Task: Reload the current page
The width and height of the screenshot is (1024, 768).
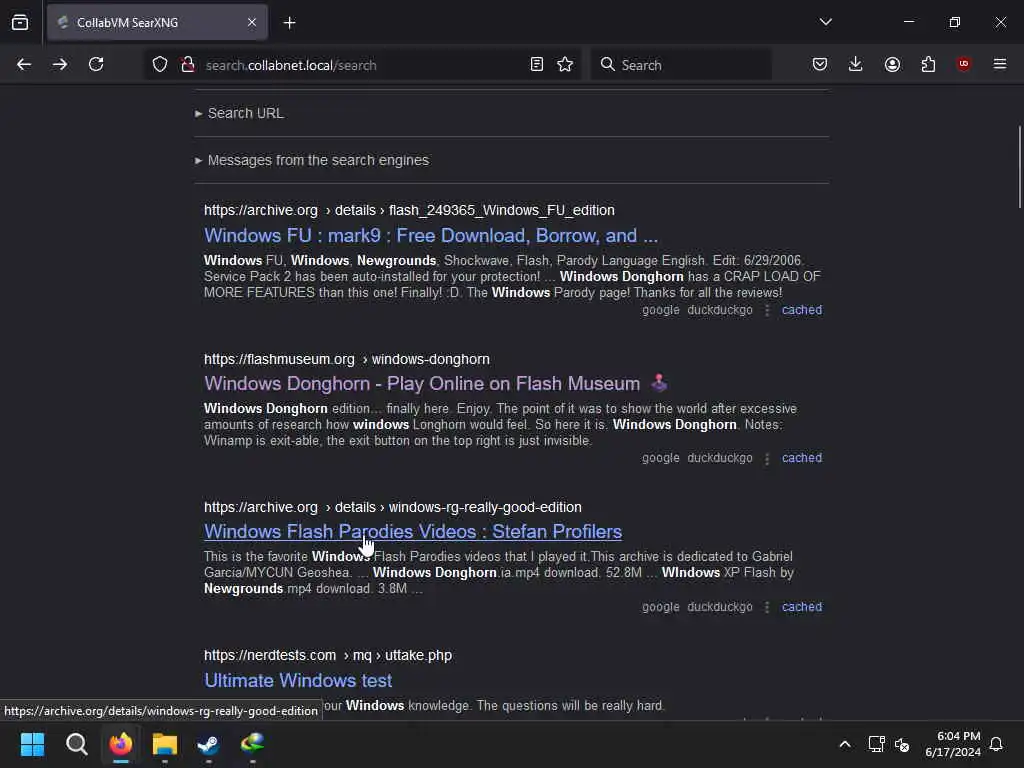Action: (96, 65)
